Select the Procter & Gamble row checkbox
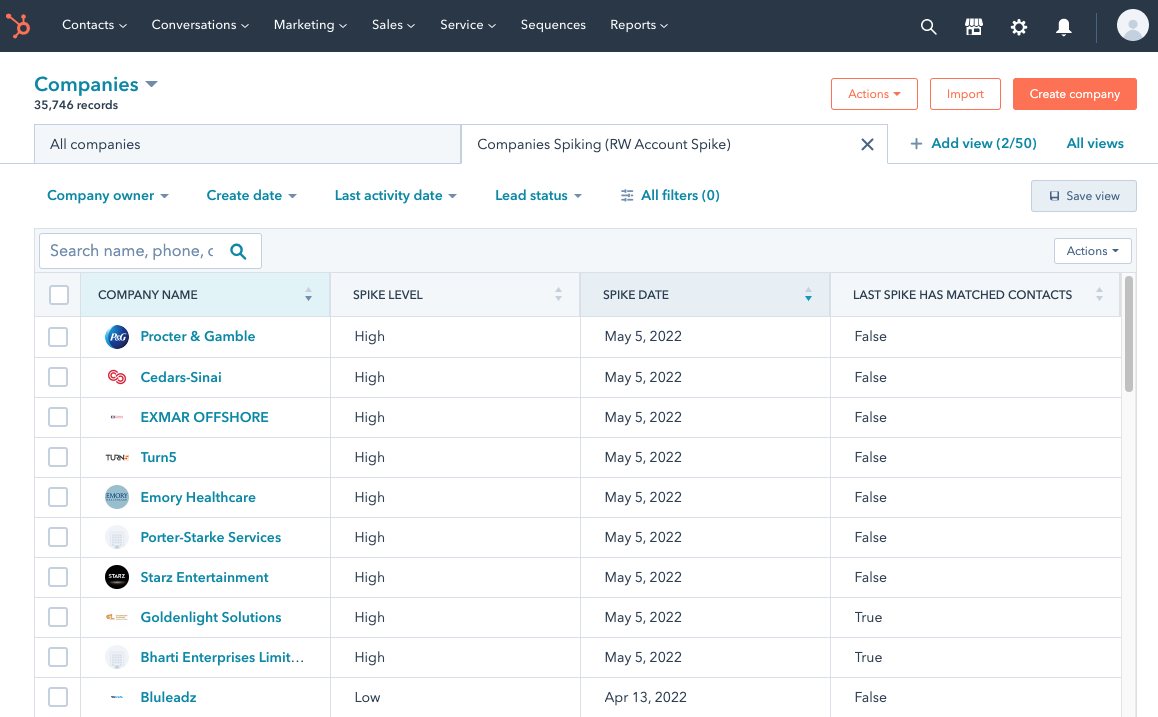Image resolution: width=1158 pixels, height=717 pixels. pos(58,337)
